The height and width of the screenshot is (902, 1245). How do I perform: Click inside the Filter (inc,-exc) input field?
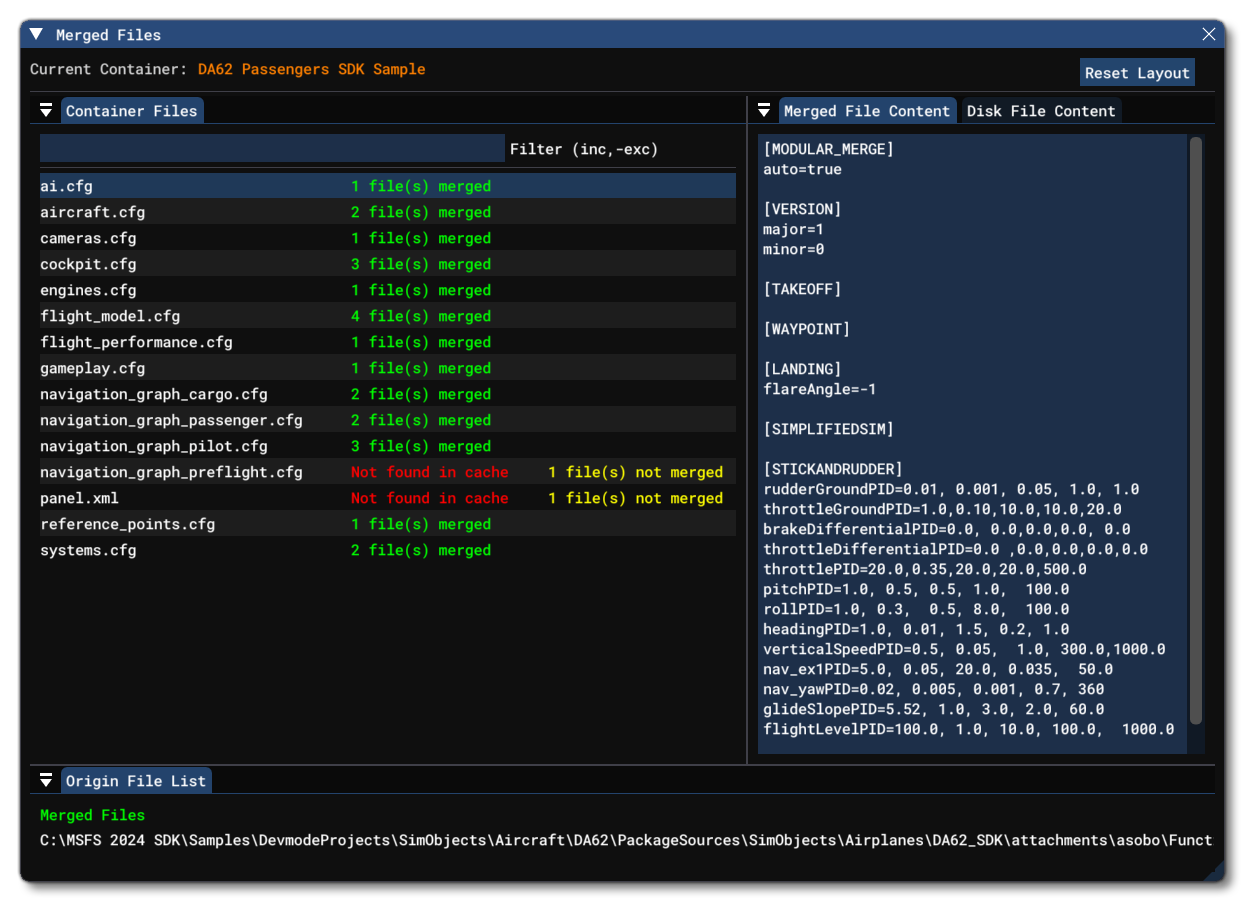tap(270, 148)
